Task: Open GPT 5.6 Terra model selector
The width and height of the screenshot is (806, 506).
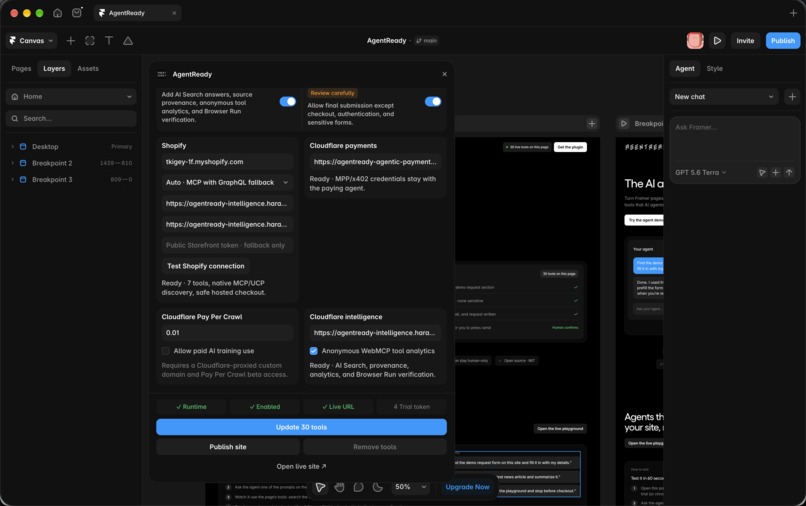Action: point(700,172)
